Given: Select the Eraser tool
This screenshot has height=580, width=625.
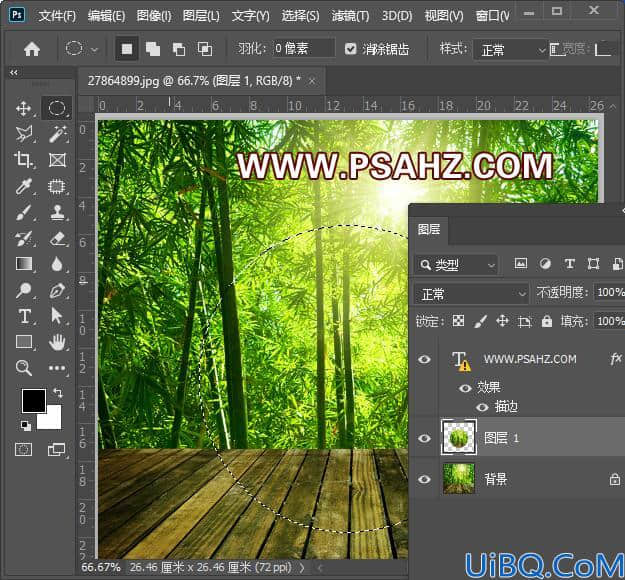Looking at the screenshot, I should (x=57, y=238).
